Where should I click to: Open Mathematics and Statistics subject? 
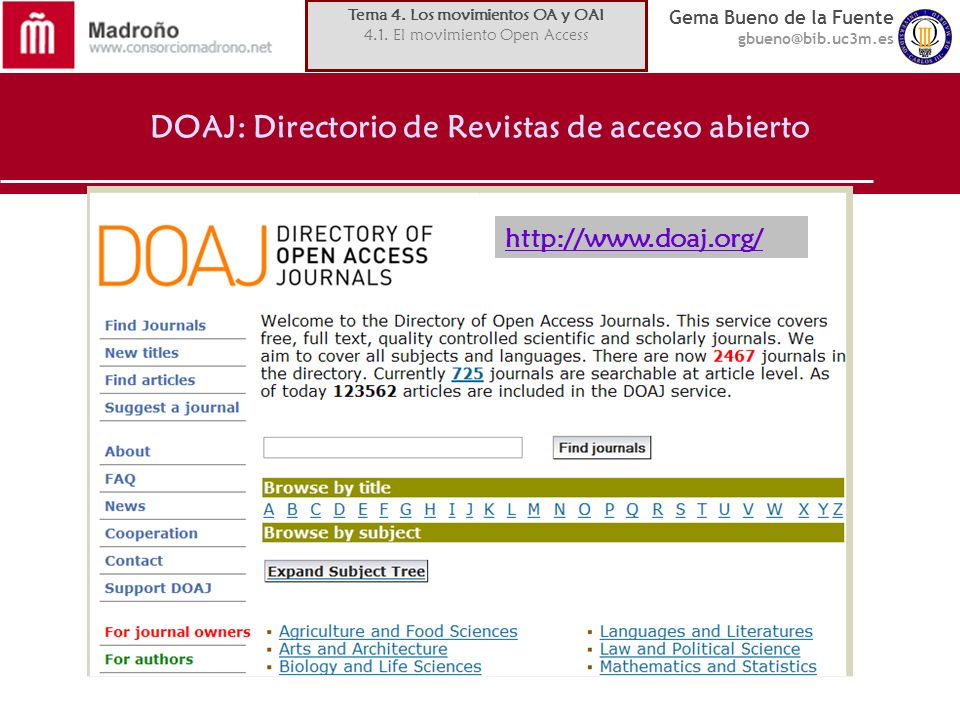click(x=708, y=667)
